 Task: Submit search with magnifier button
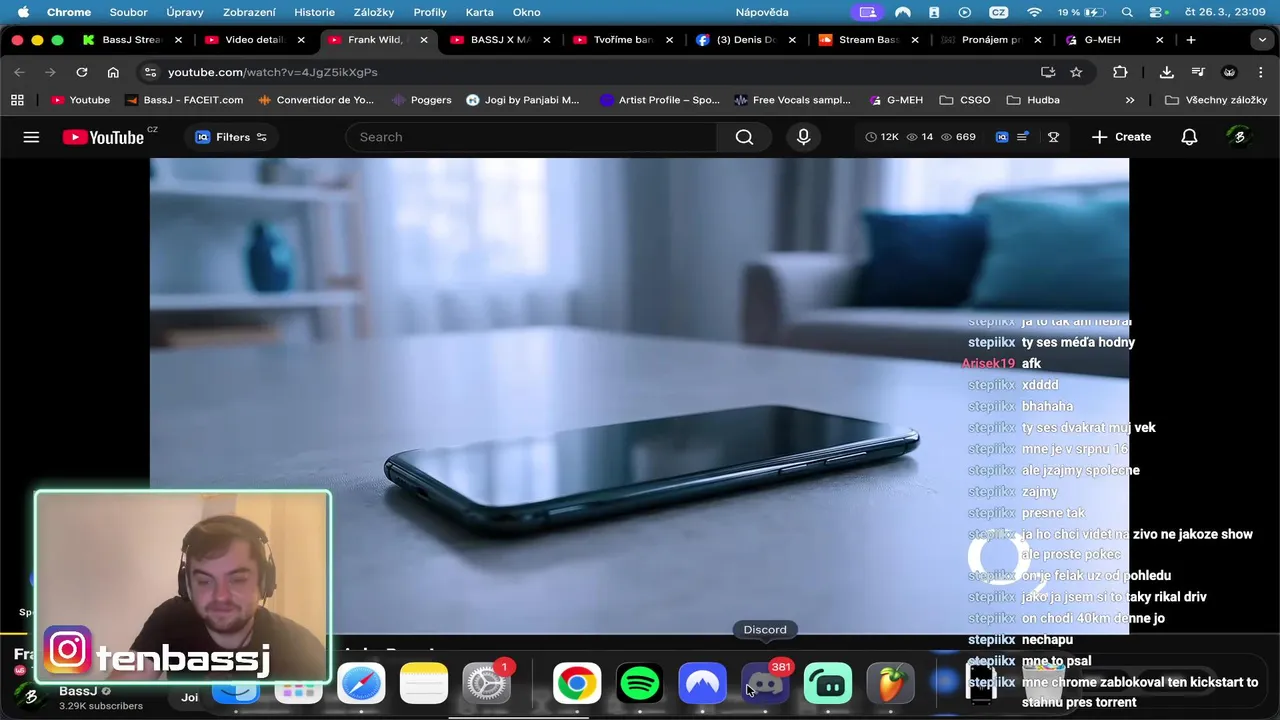[744, 137]
